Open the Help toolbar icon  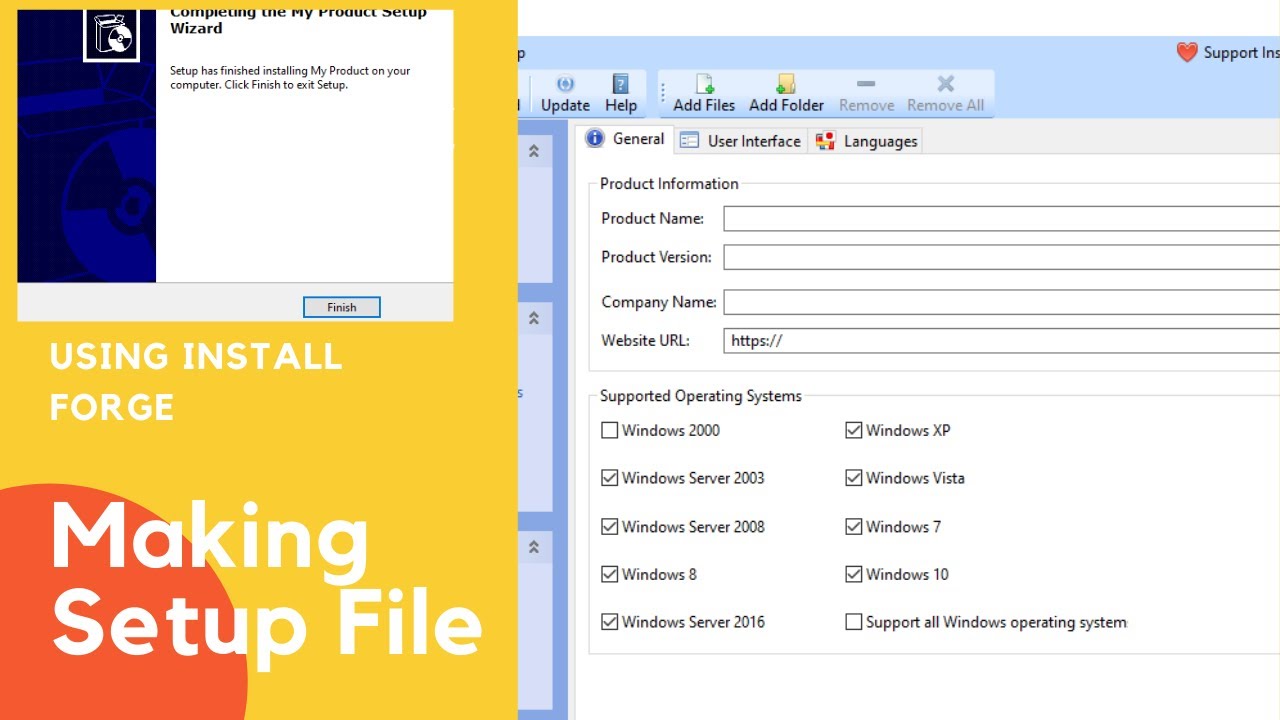[x=621, y=84]
